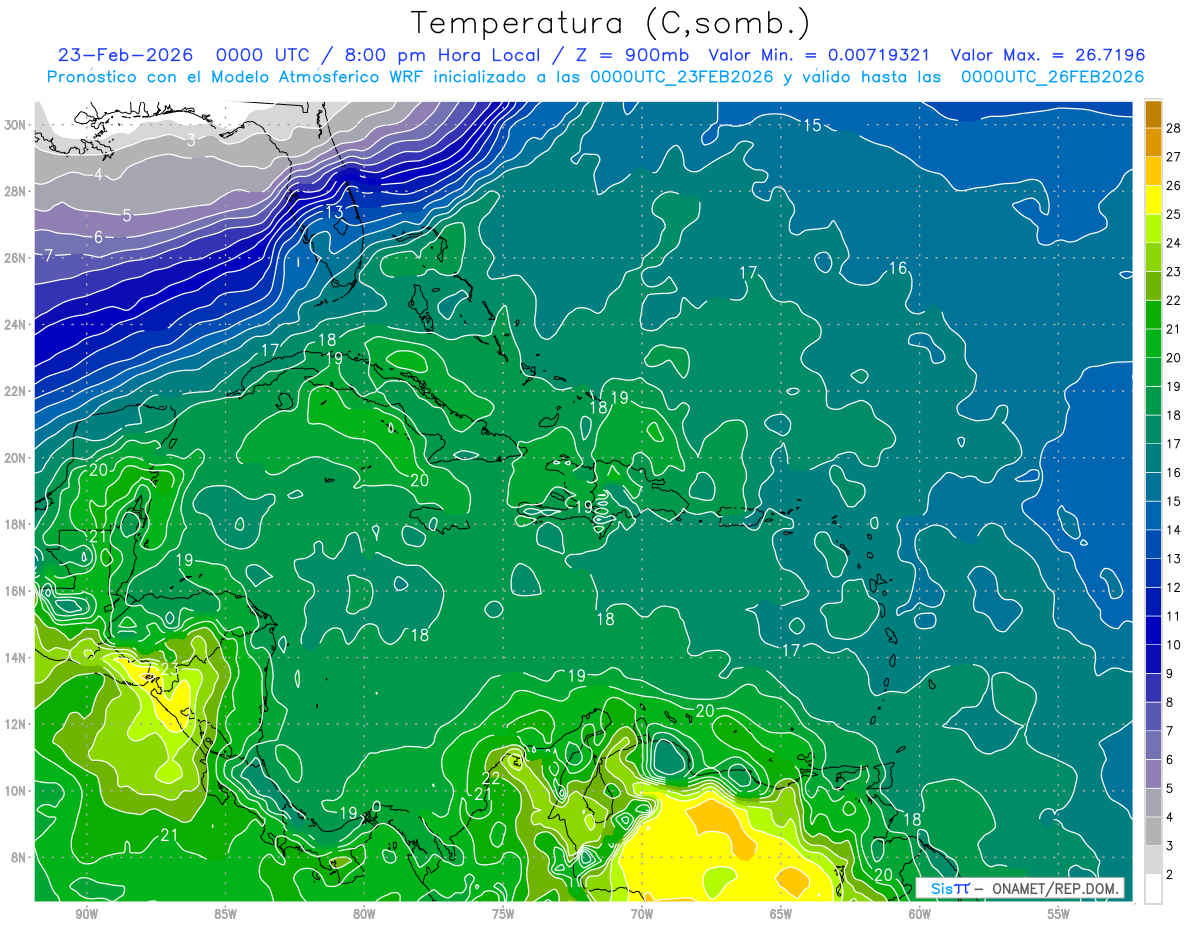
Task: Click contour label '15' on the map
Action: pyautogui.click(x=812, y=125)
